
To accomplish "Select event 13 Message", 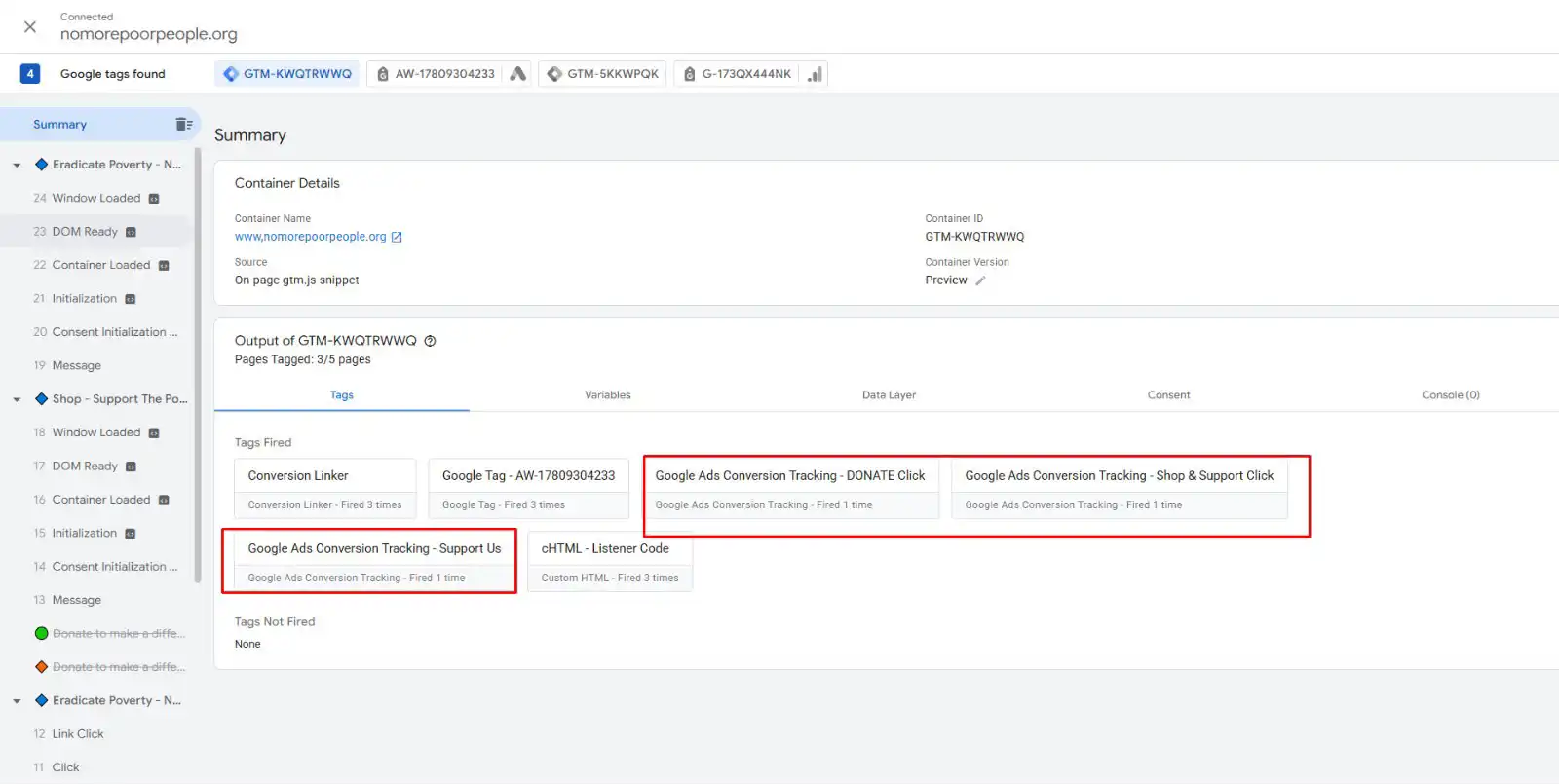I will coord(97,601).
